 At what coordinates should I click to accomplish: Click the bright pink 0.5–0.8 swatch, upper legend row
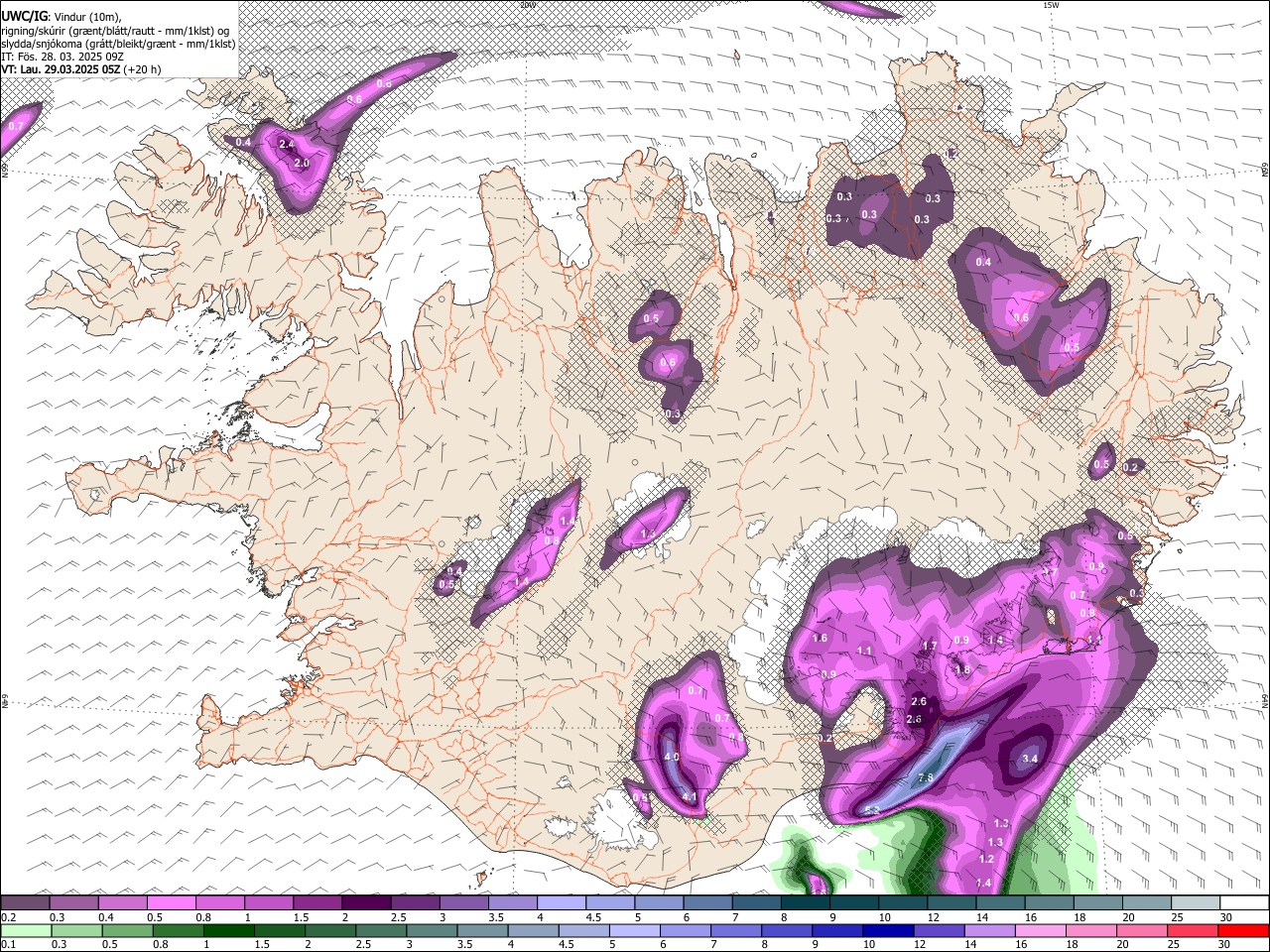coord(171,902)
